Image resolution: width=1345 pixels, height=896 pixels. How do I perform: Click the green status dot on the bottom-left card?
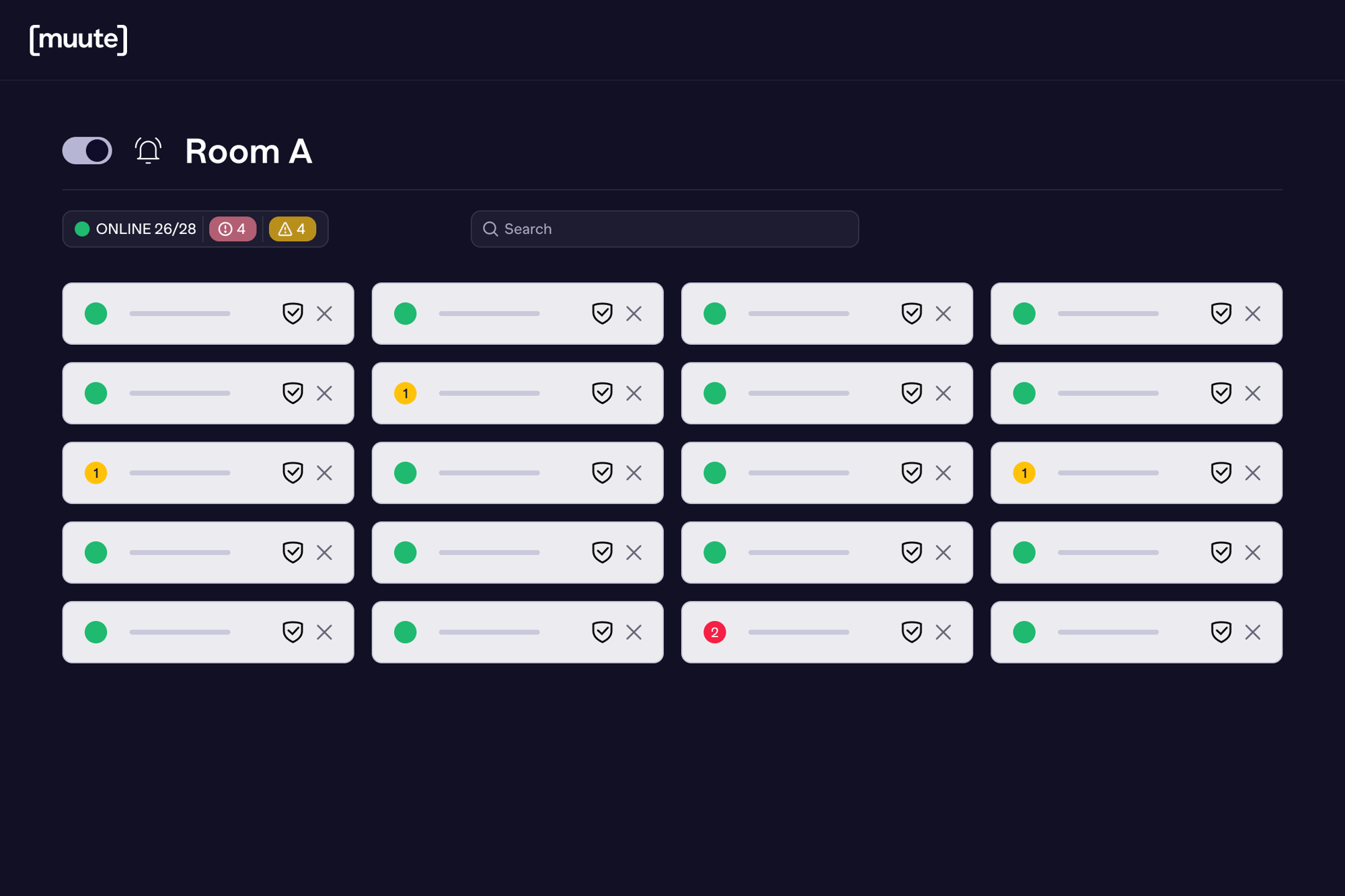coord(95,632)
